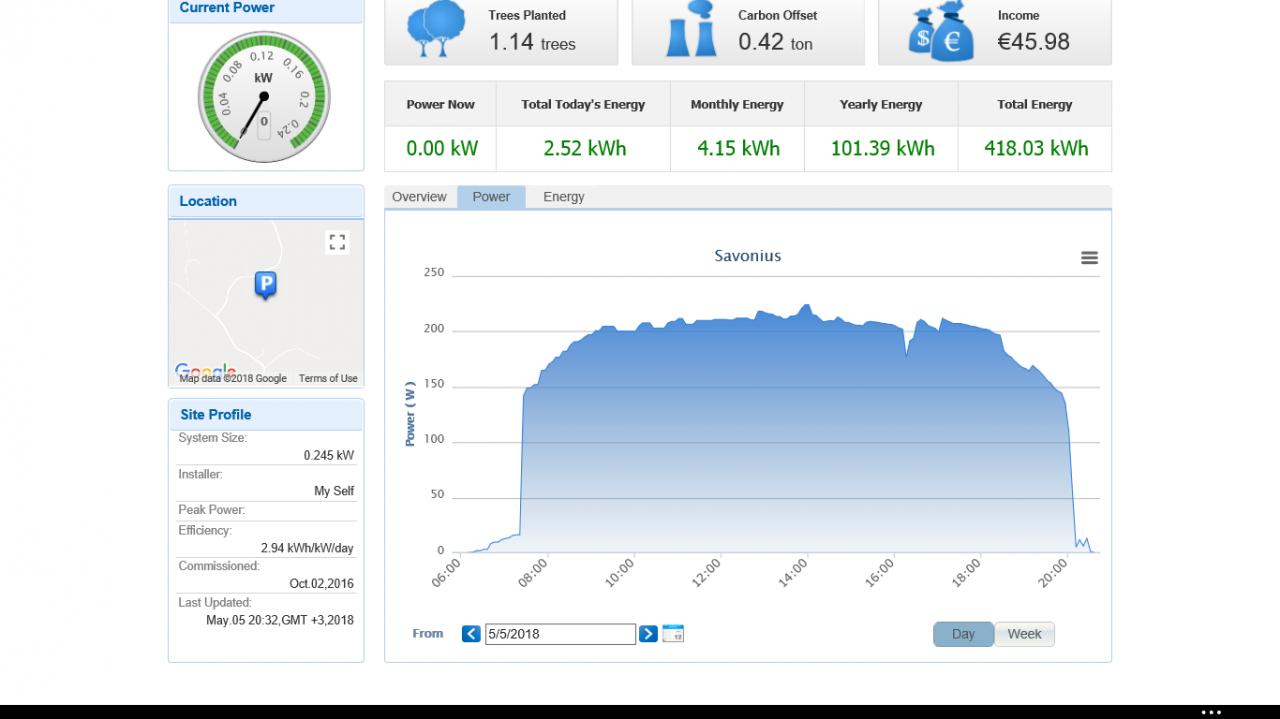Click the Map data ©2018 Google attribution
Image resolution: width=1280 pixels, height=719 pixels.
[x=233, y=378]
